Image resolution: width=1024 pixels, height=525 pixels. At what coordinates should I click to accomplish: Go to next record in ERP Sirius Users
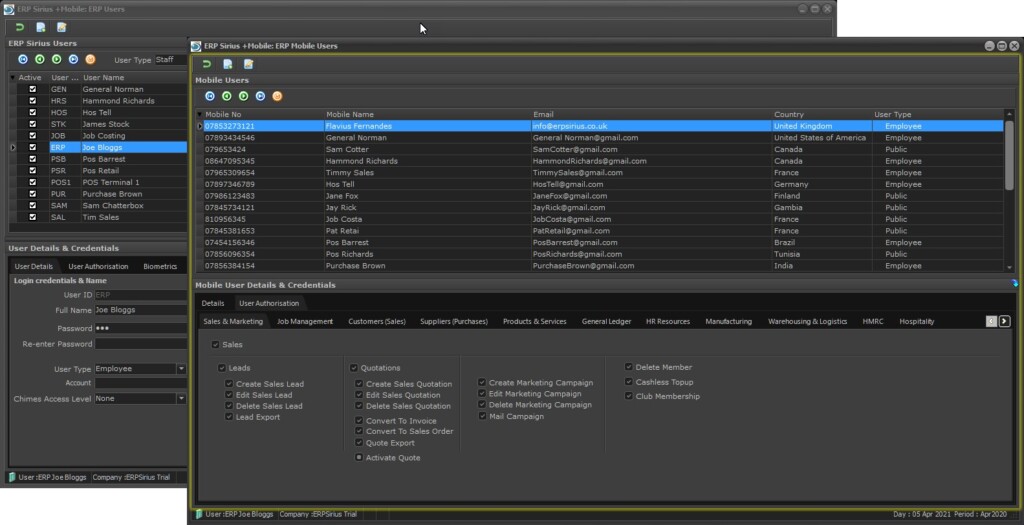click(57, 59)
